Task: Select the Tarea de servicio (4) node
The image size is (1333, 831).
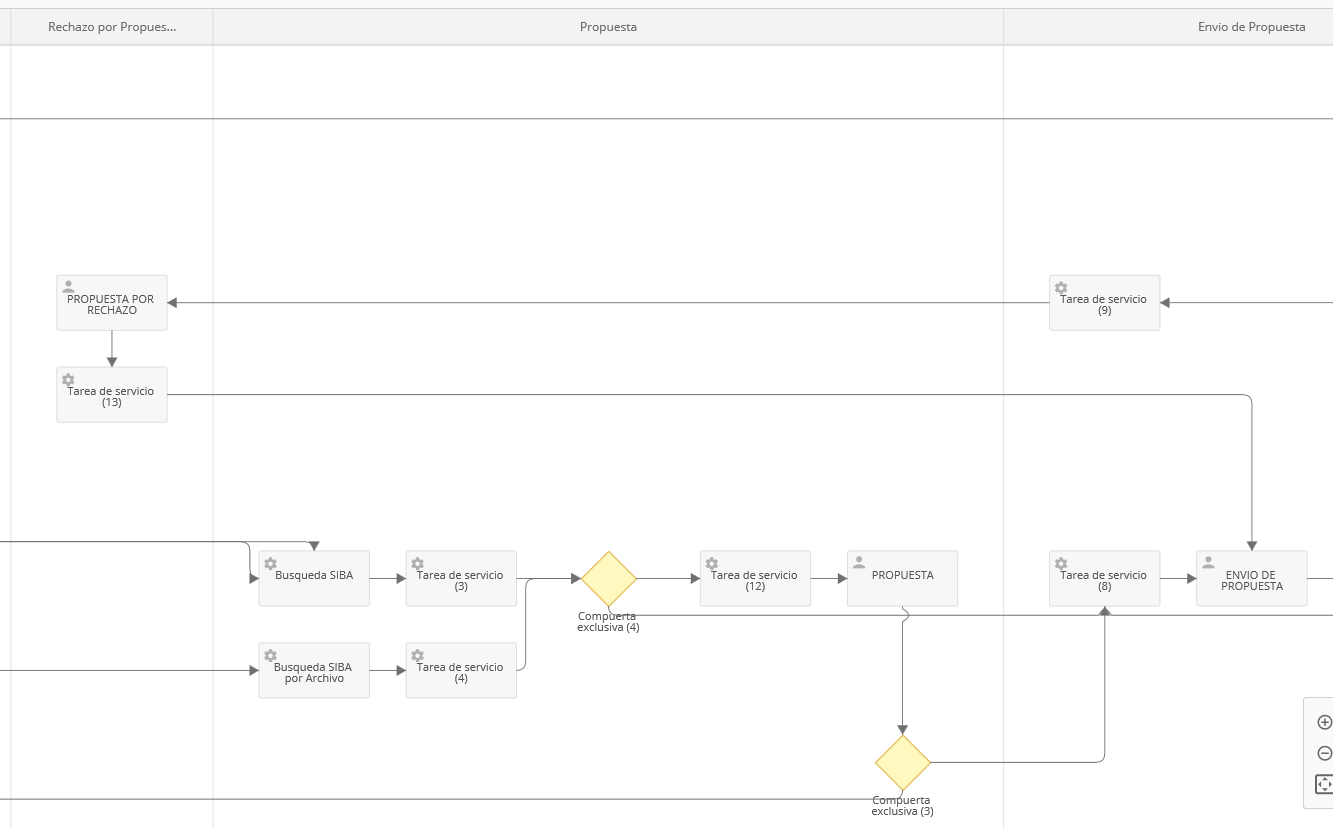Action: click(461, 671)
